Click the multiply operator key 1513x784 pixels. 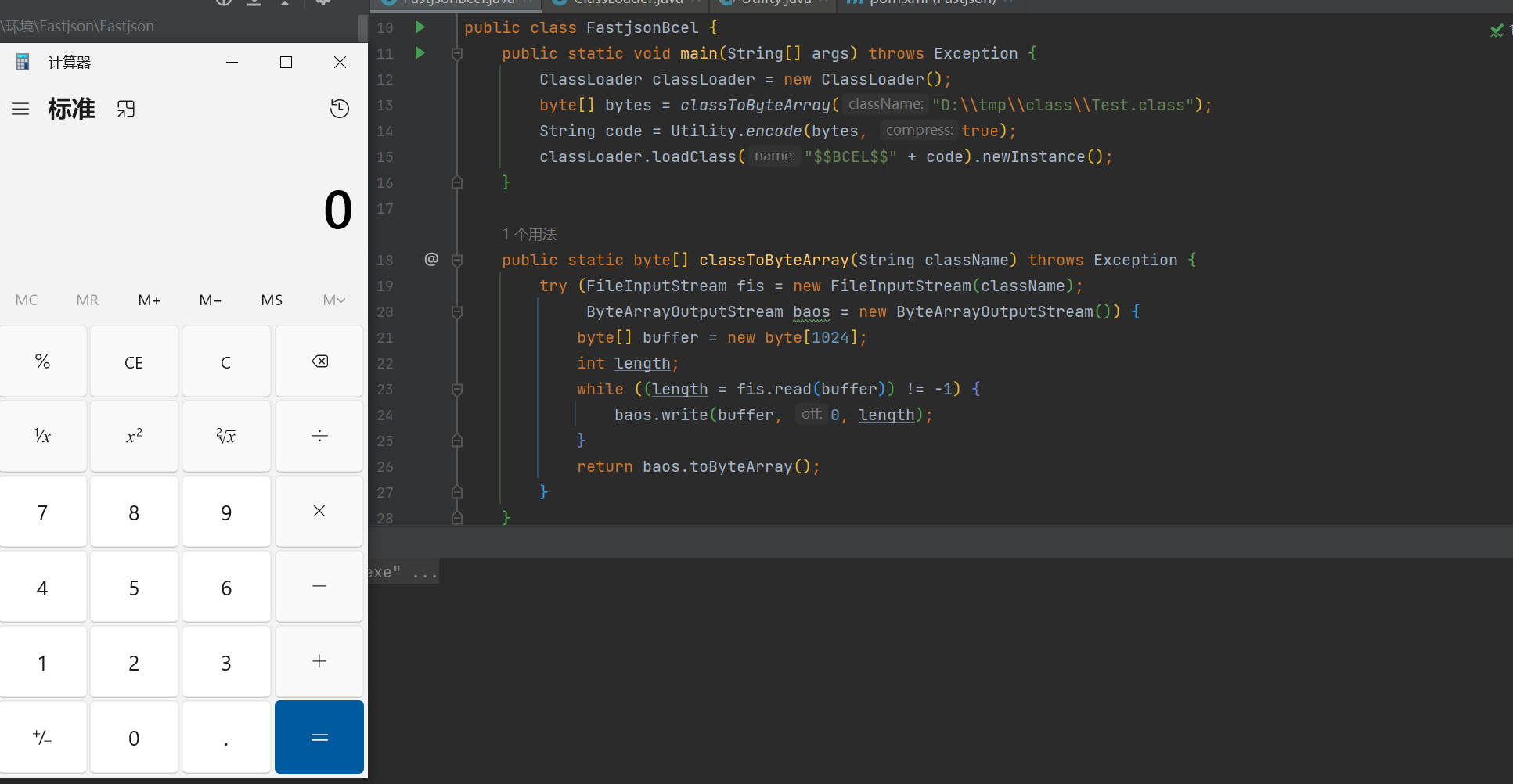319,512
